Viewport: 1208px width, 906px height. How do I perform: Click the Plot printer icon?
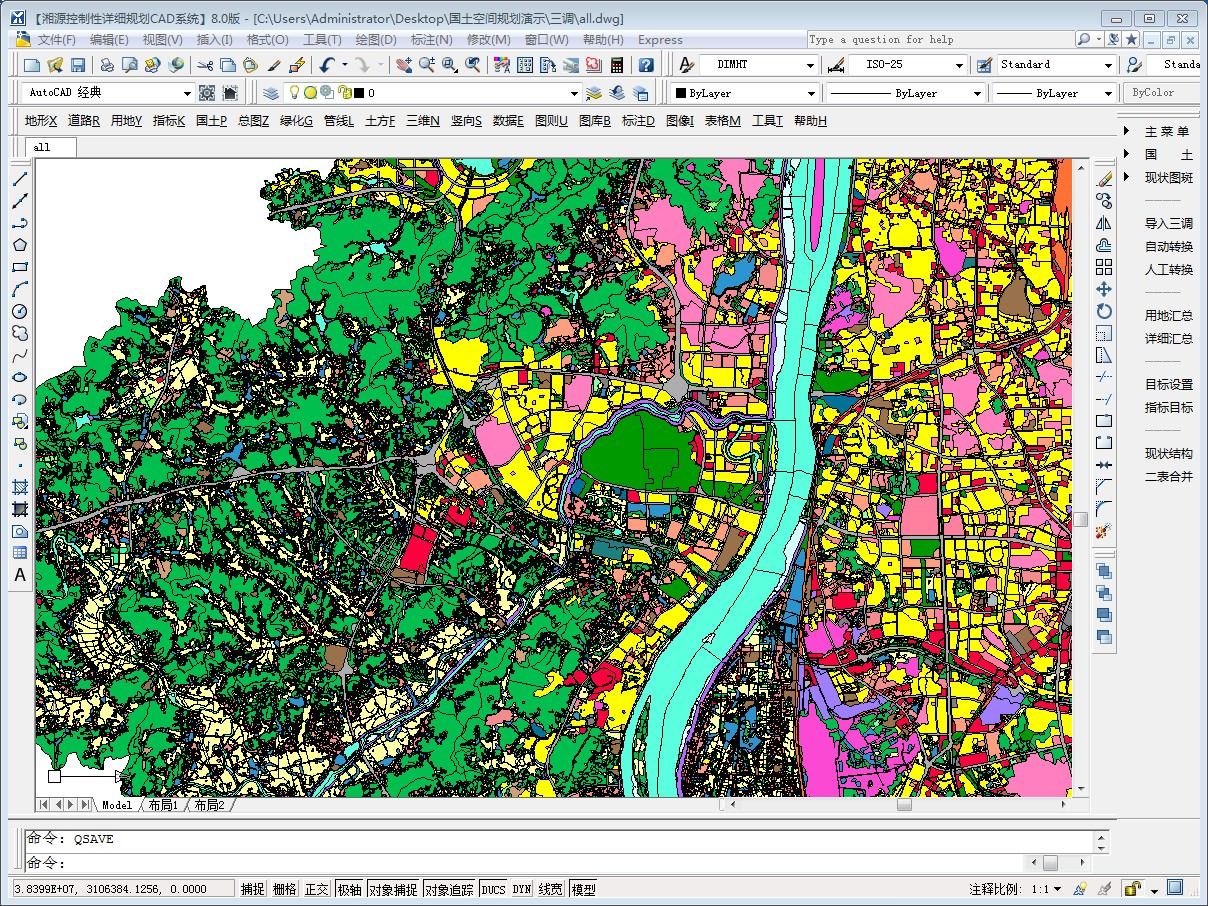click(107, 65)
